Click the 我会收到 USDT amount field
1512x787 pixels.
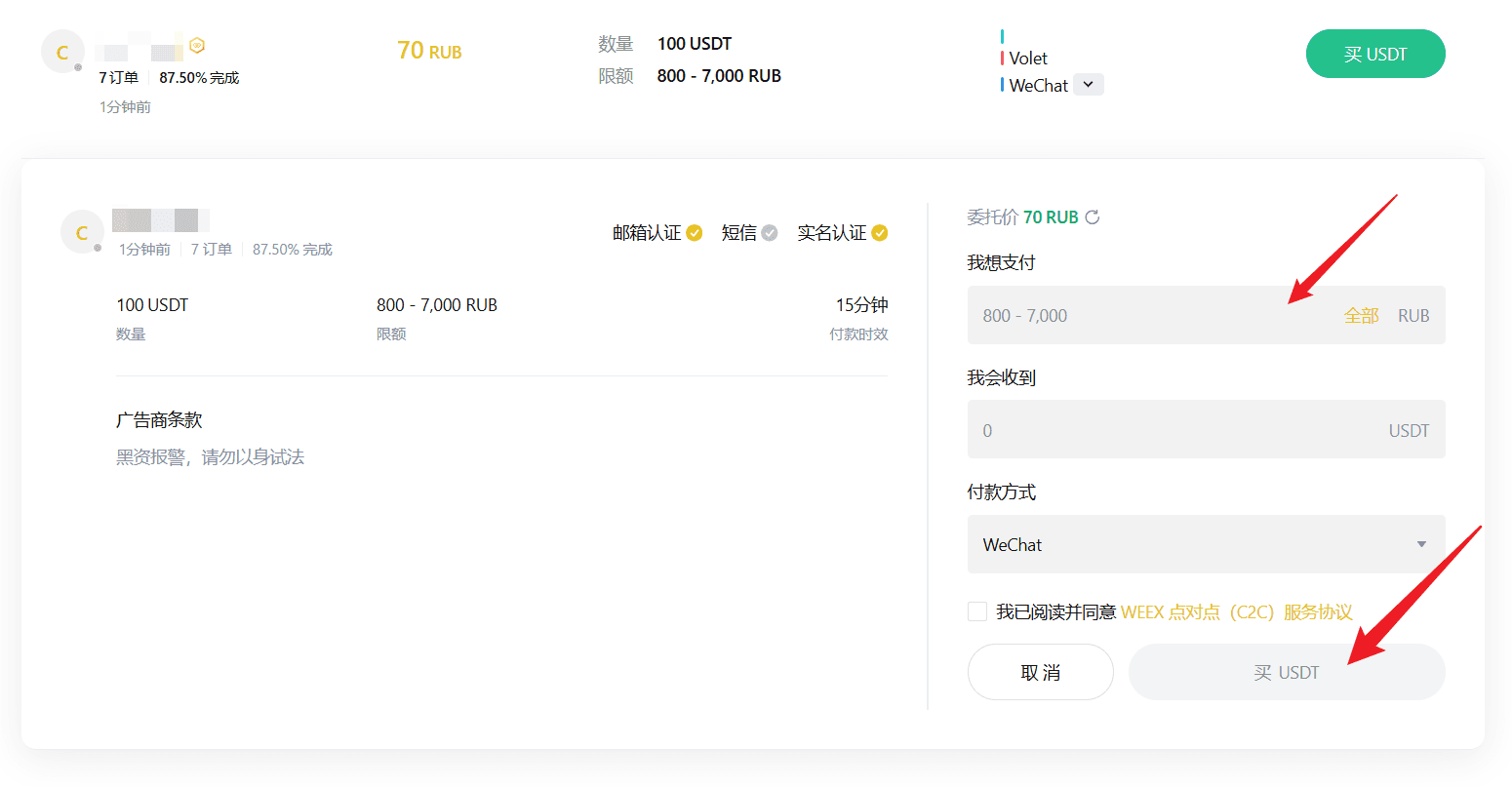[x=1171, y=430]
